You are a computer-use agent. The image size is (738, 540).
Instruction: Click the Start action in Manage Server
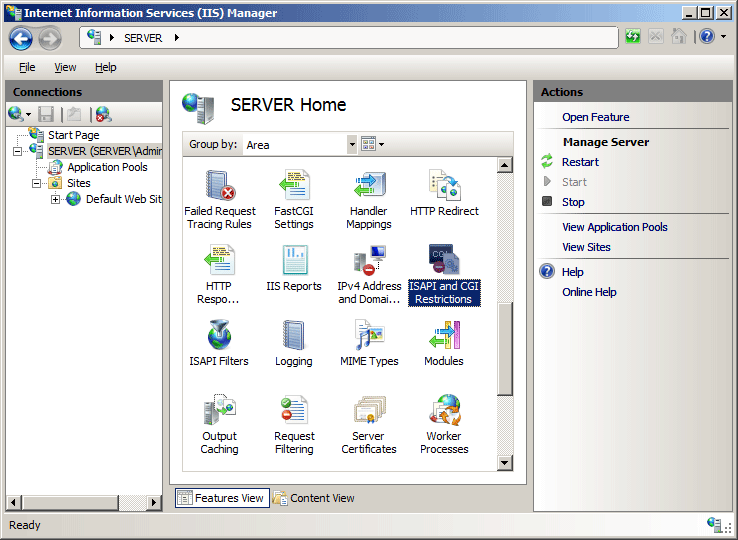[574, 182]
